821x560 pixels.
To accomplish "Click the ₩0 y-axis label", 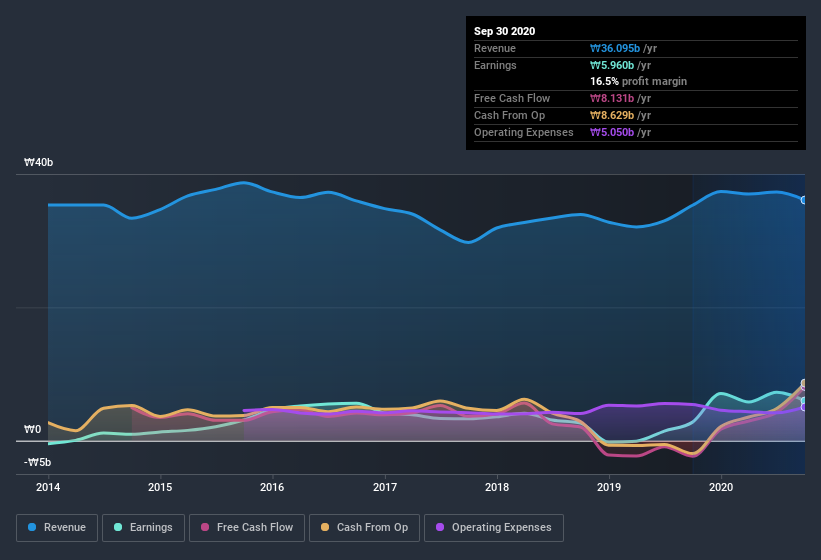I will (x=32, y=430).
